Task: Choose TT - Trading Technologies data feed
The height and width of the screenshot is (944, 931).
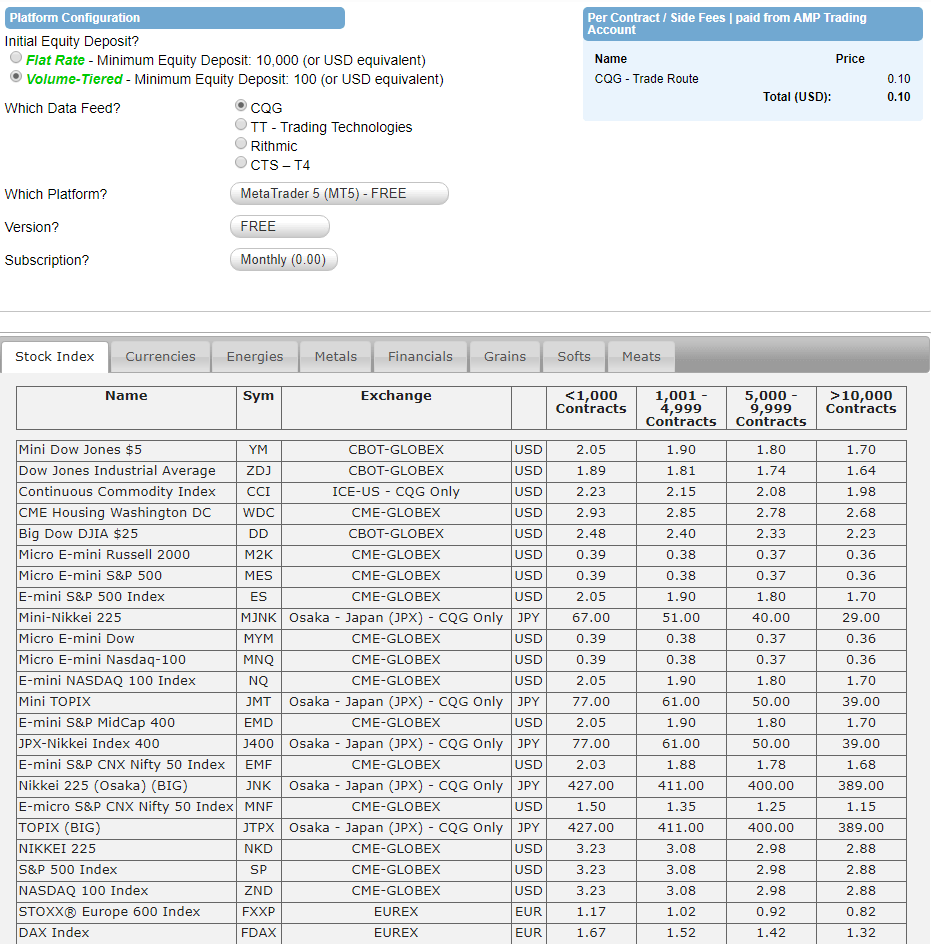Action: click(x=241, y=125)
